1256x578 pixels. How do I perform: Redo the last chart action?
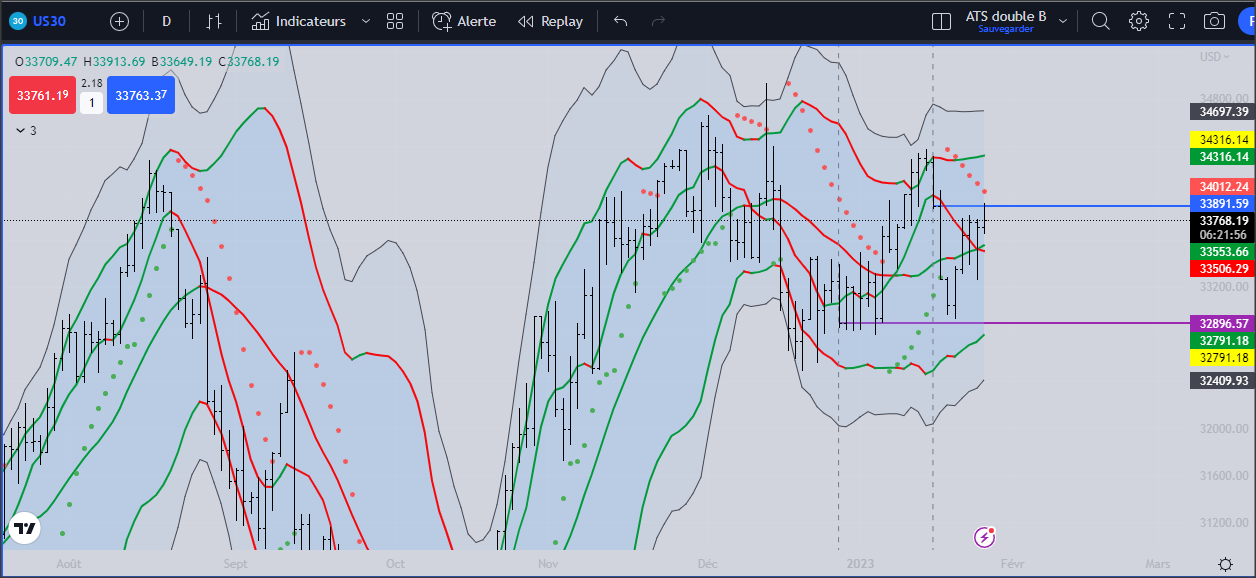658,21
